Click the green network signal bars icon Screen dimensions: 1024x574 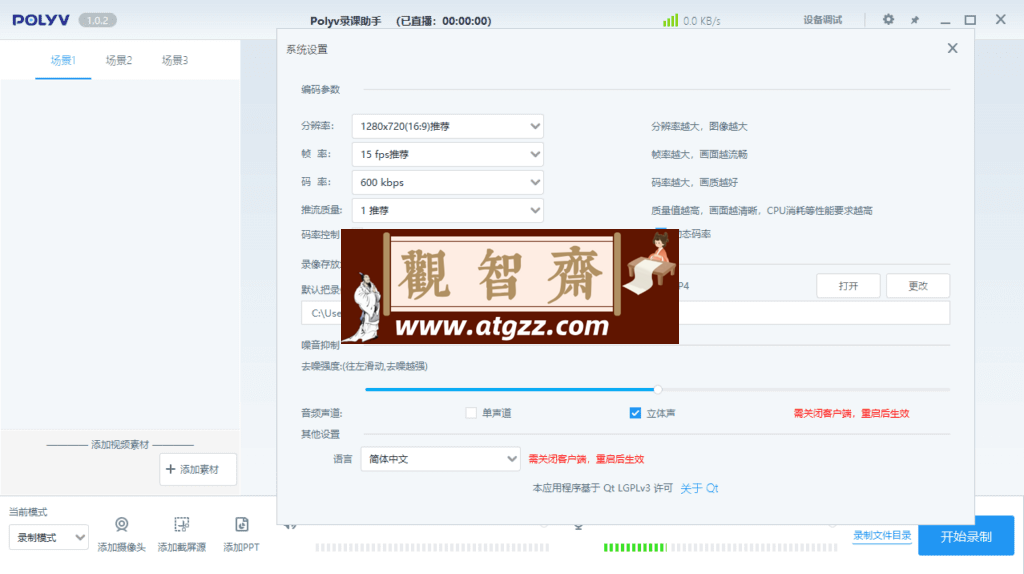pos(670,20)
